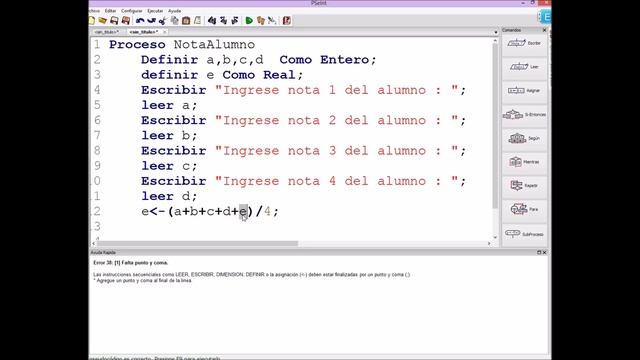640x360 pixels.
Task: Click the 'Proceso NotaAlumno' line
Action: (x=182, y=44)
